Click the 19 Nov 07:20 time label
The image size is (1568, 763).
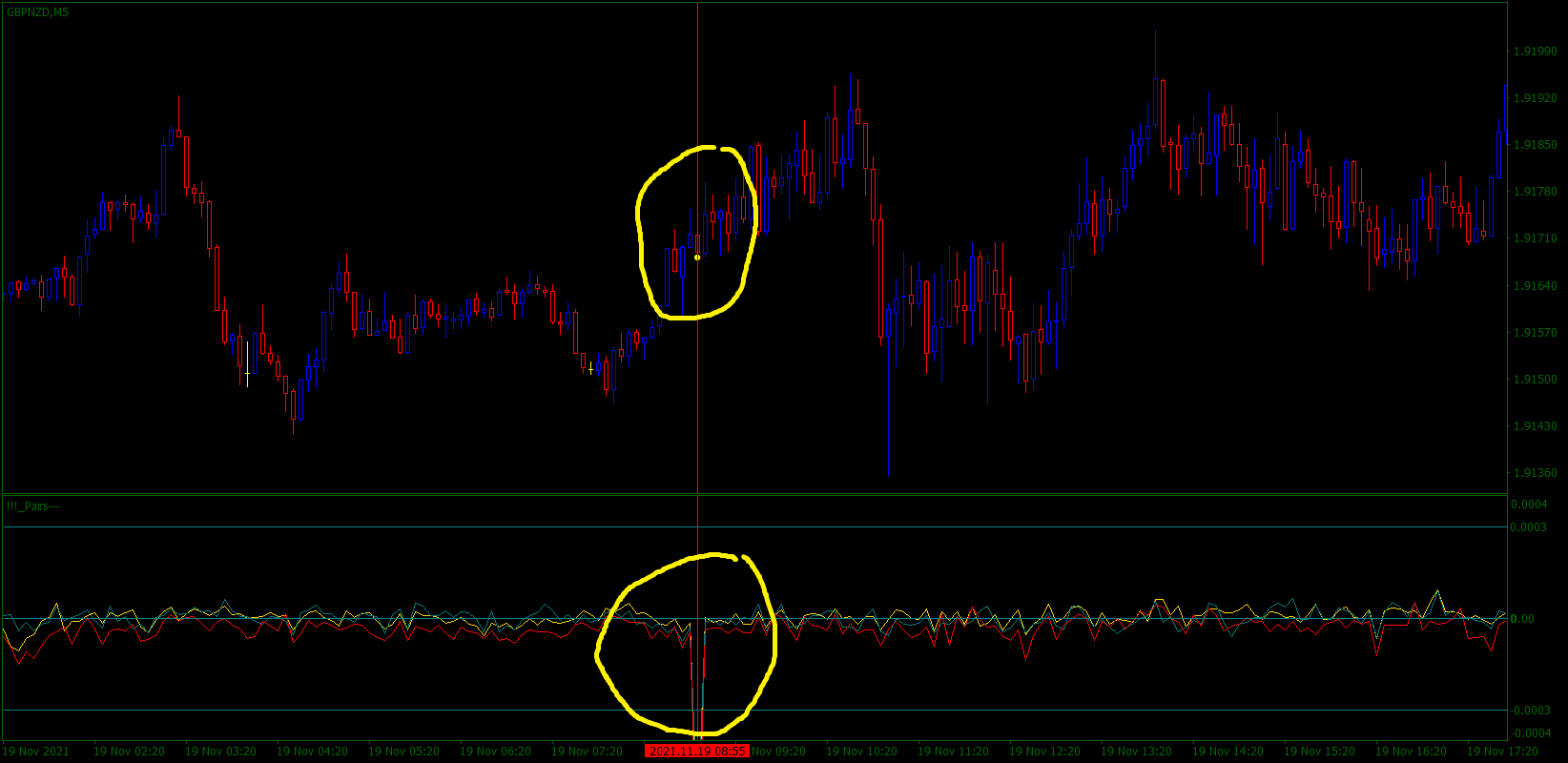587,752
